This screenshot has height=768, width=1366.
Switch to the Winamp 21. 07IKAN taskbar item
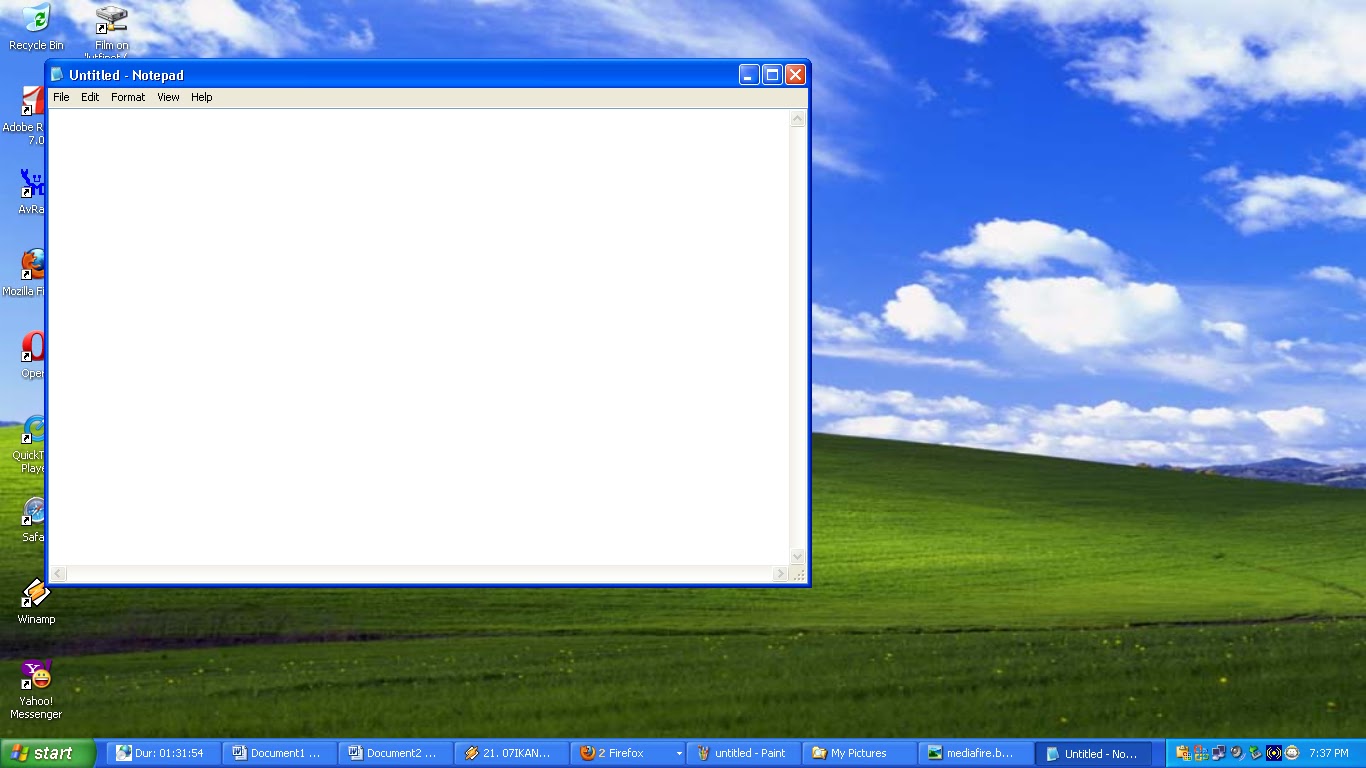click(x=511, y=753)
